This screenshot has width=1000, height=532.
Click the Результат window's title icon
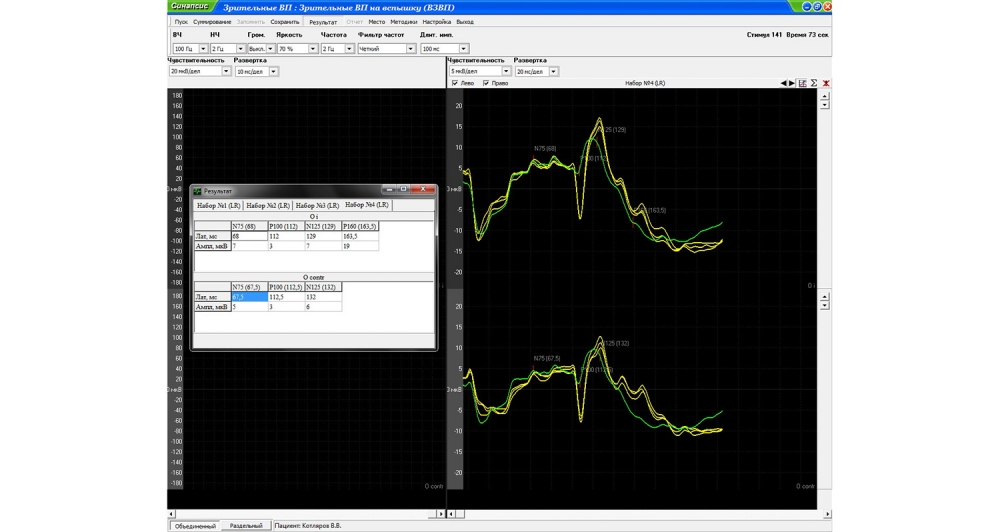tap(197, 190)
